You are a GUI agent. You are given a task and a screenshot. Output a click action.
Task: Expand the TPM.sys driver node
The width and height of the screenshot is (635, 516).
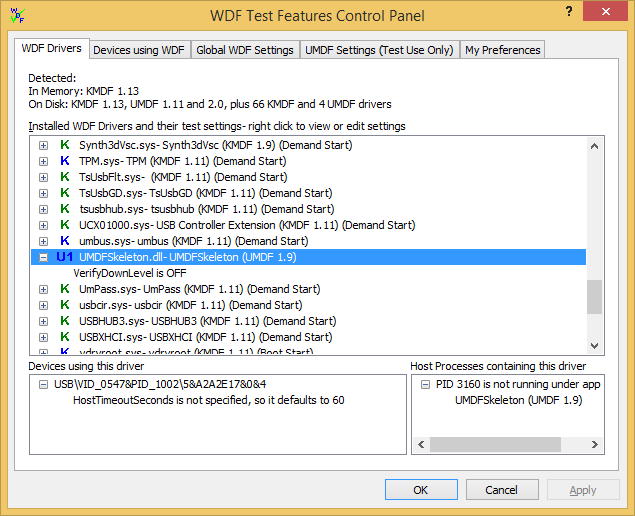[43, 162]
